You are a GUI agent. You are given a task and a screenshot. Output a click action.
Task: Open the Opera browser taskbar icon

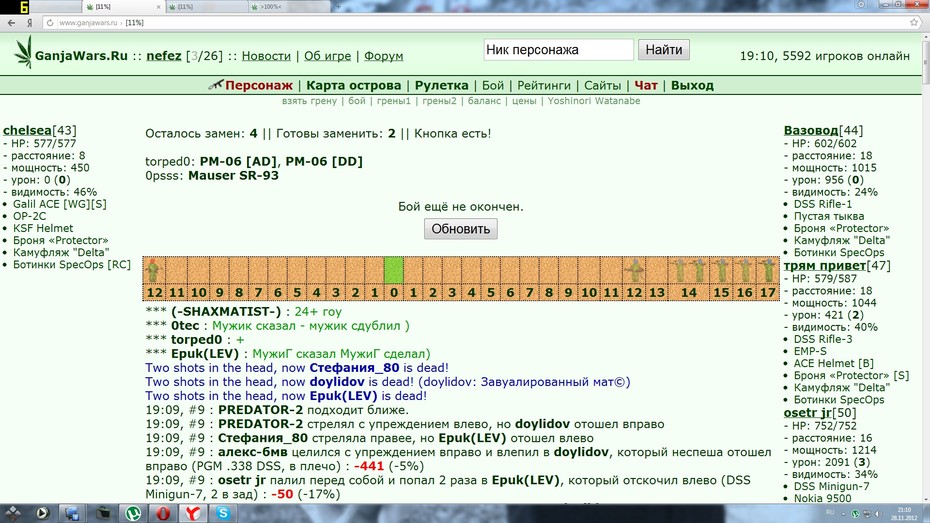pyautogui.click(x=163, y=513)
